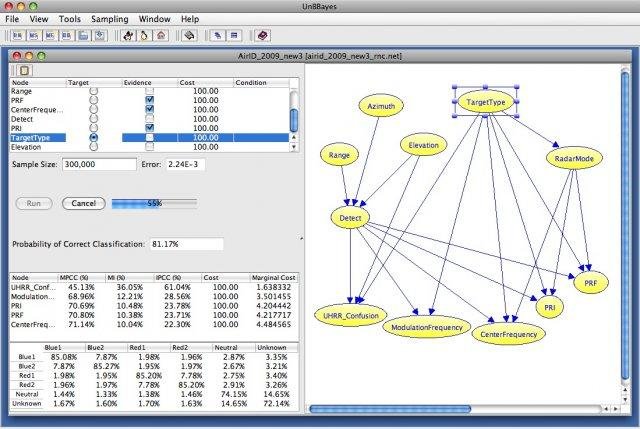
Task: Open the Window menu
Action: pyautogui.click(x=154, y=19)
